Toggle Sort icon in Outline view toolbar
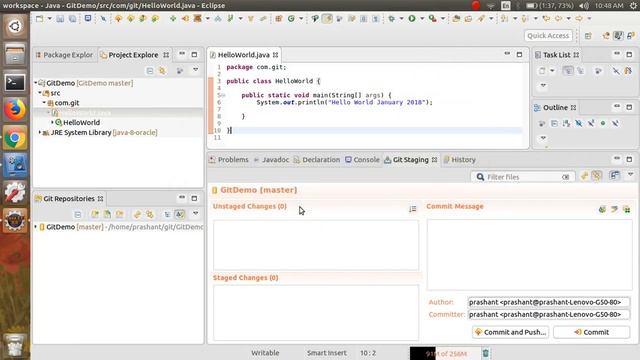The width and height of the screenshot is (640, 360). tap(566, 123)
